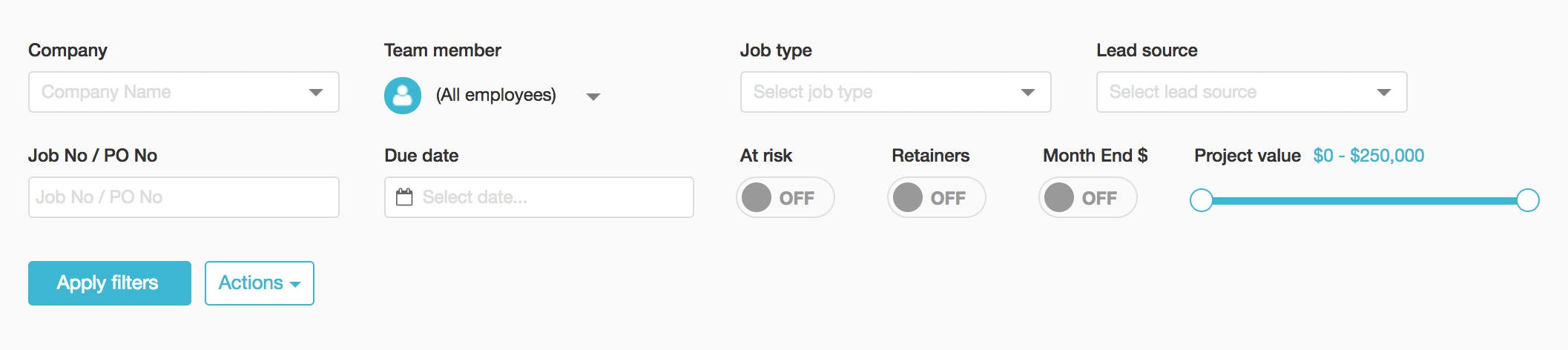
Task: Expand the Select lead source dropdown
Action: (x=1252, y=92)
